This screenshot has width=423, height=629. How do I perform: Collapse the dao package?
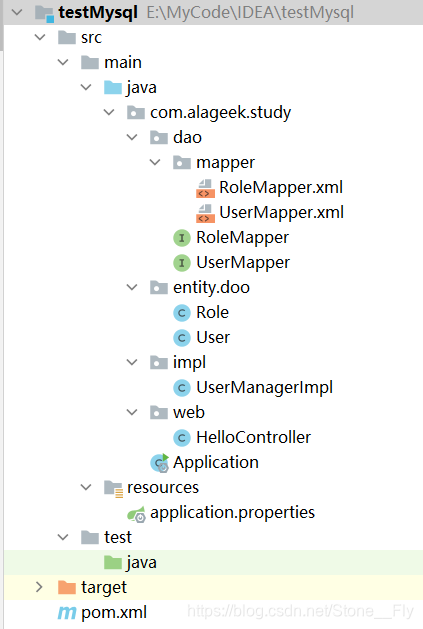(x=132, y=138)
